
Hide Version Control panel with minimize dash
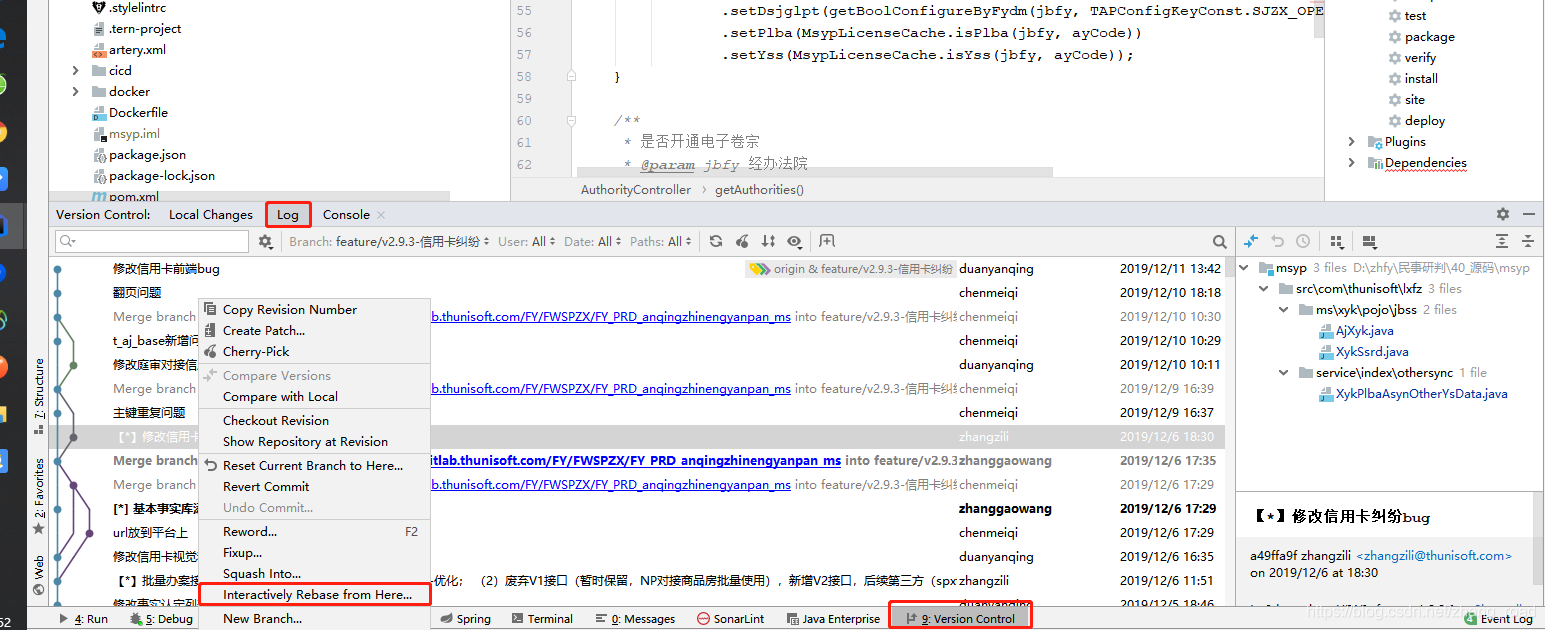[1527, 214]
